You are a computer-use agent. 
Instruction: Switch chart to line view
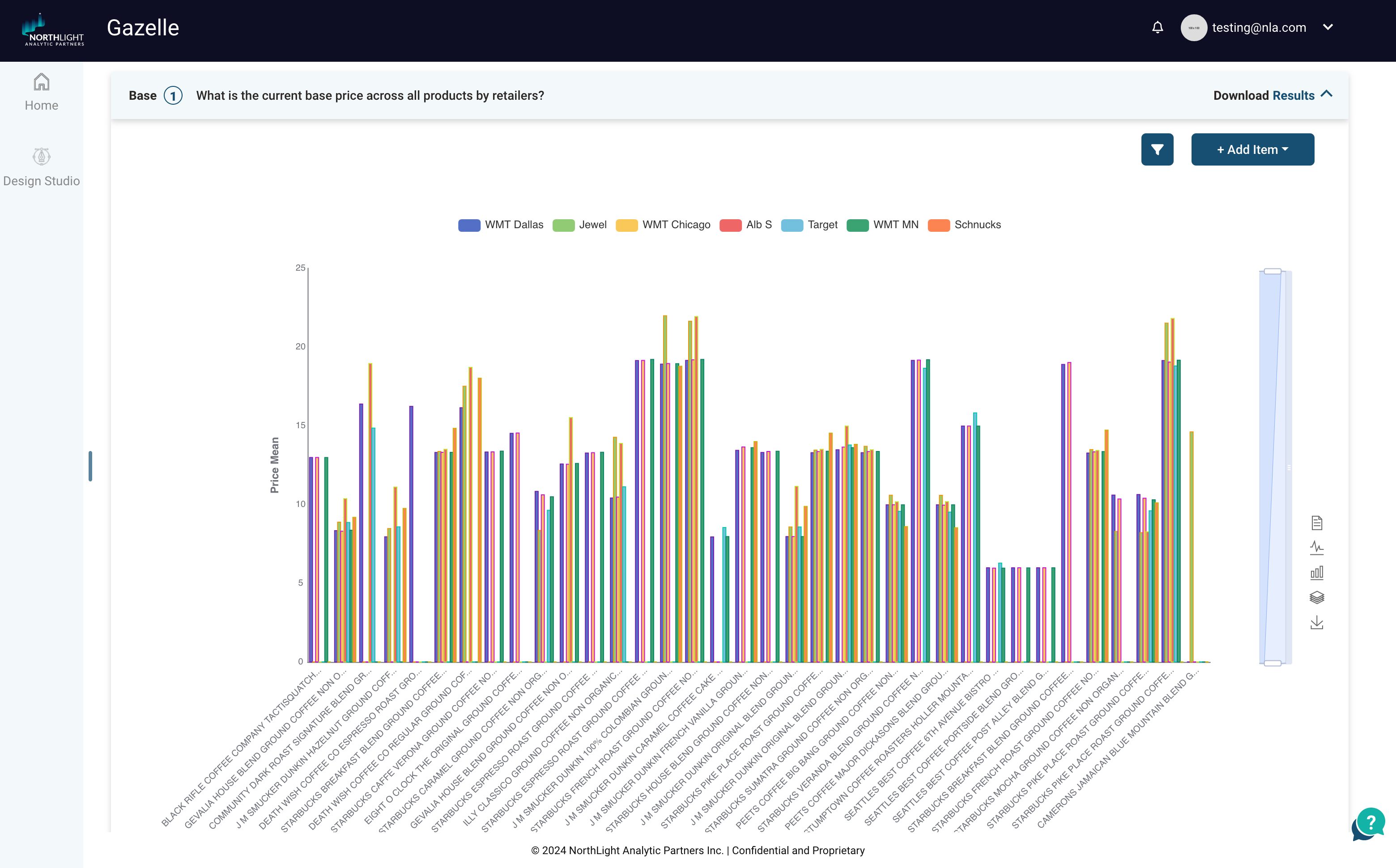1317,548
